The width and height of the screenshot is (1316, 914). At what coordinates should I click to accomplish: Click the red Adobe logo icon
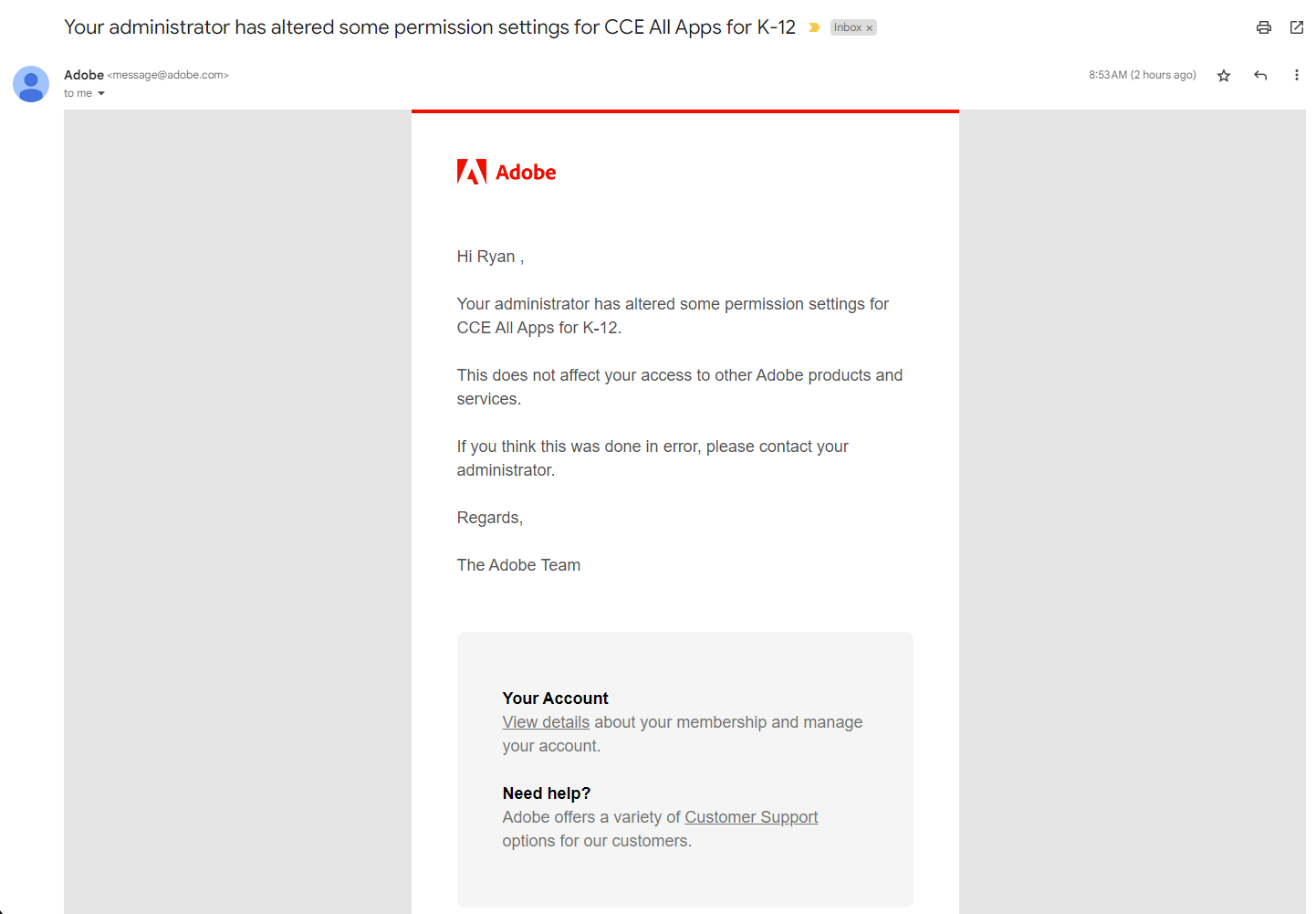pyautogui.click(x=472, y=172)
